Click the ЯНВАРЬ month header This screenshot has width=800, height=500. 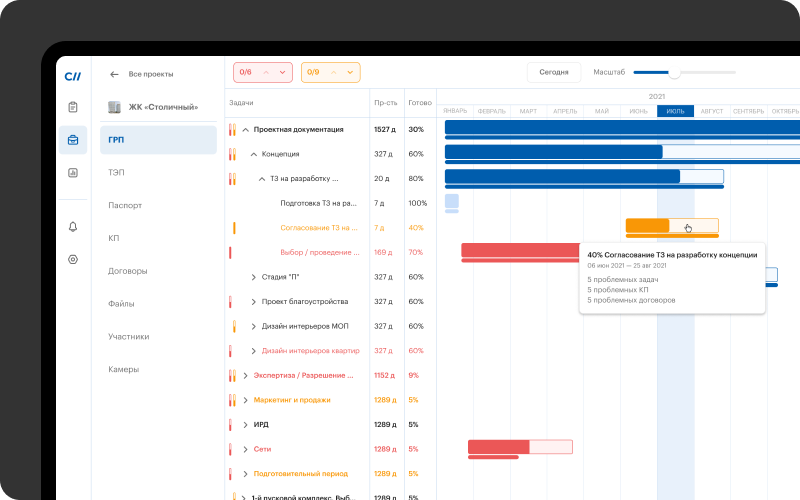[x=455, y=111]
